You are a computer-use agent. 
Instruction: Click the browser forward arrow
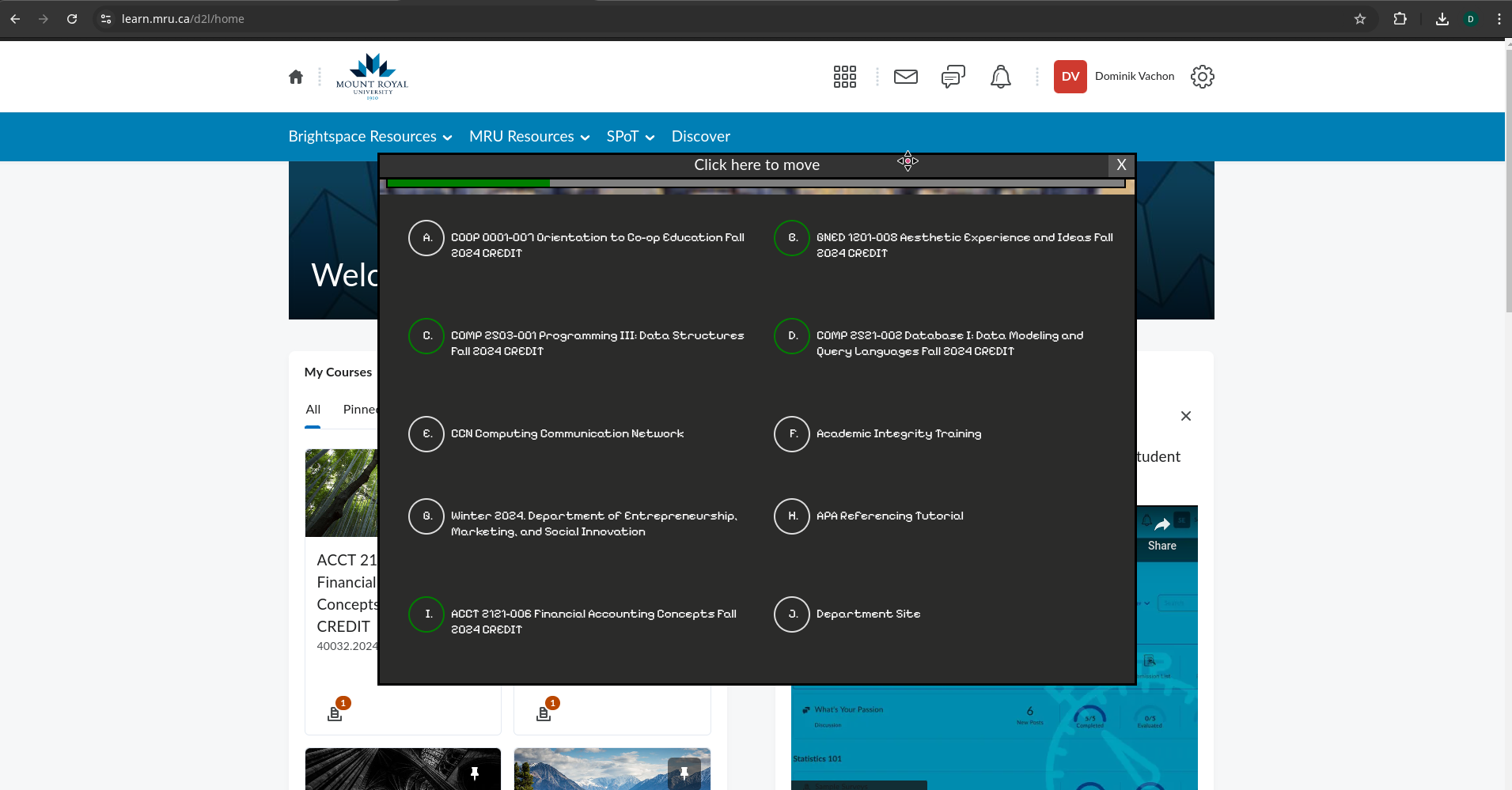44,19
